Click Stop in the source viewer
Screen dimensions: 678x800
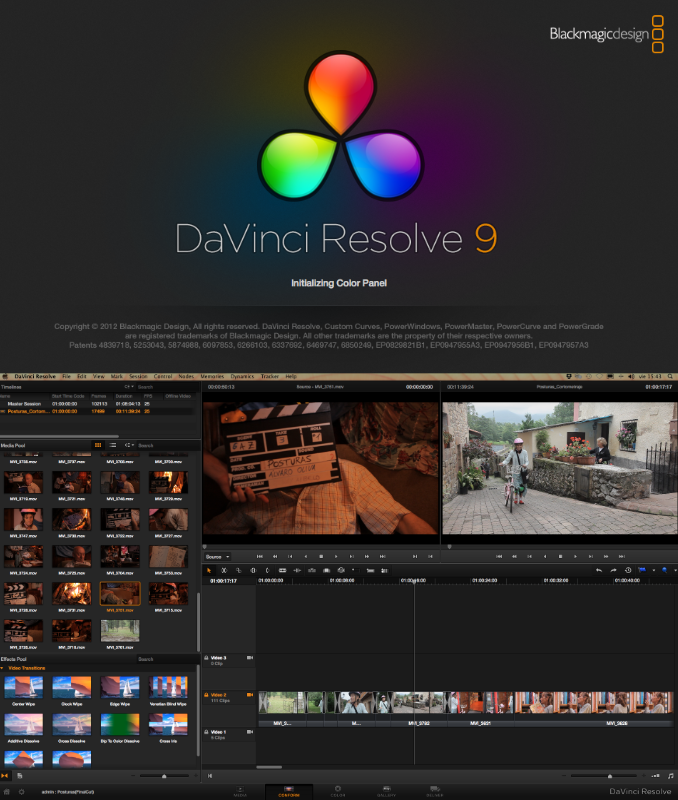tap(321, 557)
